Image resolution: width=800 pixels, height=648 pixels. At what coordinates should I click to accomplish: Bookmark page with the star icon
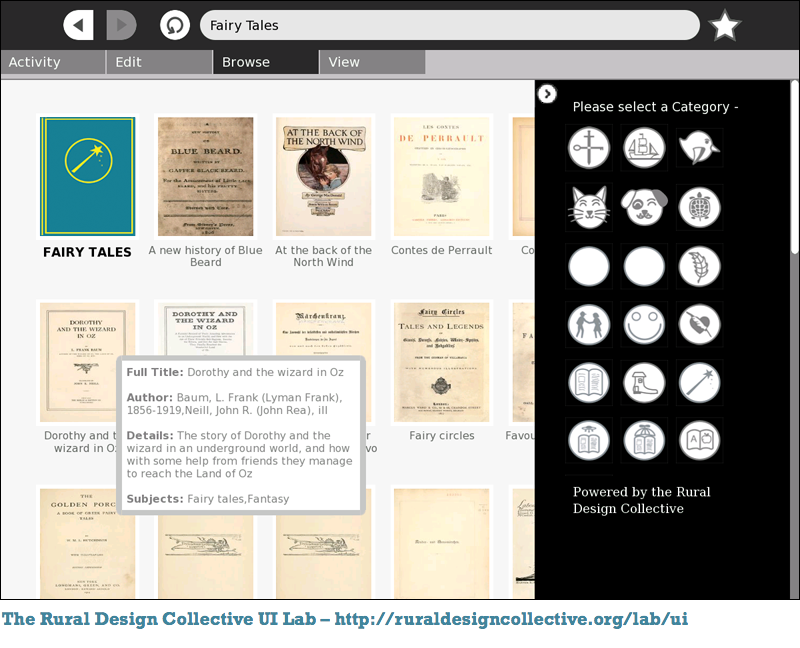tap(725, 25)
